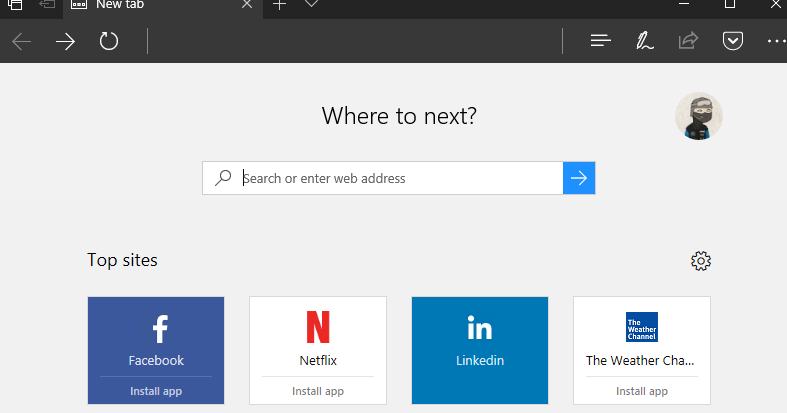
Task: Click the search Go arrow button
Action: pyautogui.click(x=579, y=178)
